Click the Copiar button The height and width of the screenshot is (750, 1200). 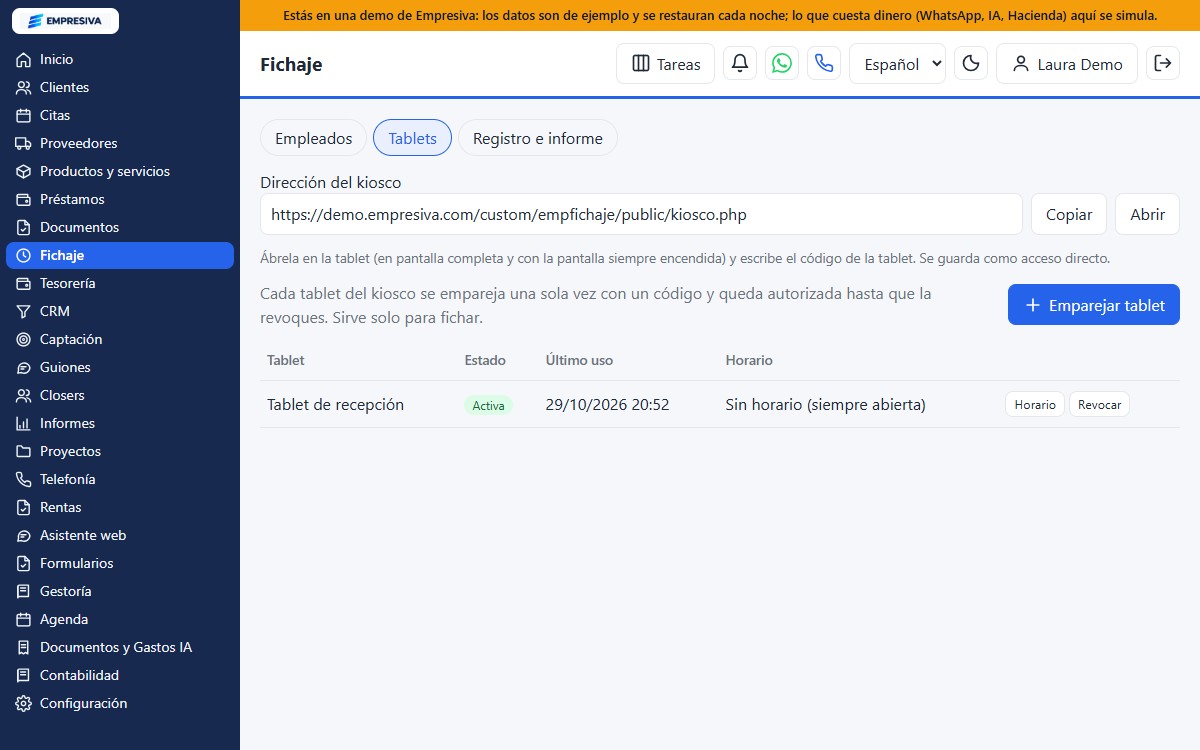[x=1069, y=214]
